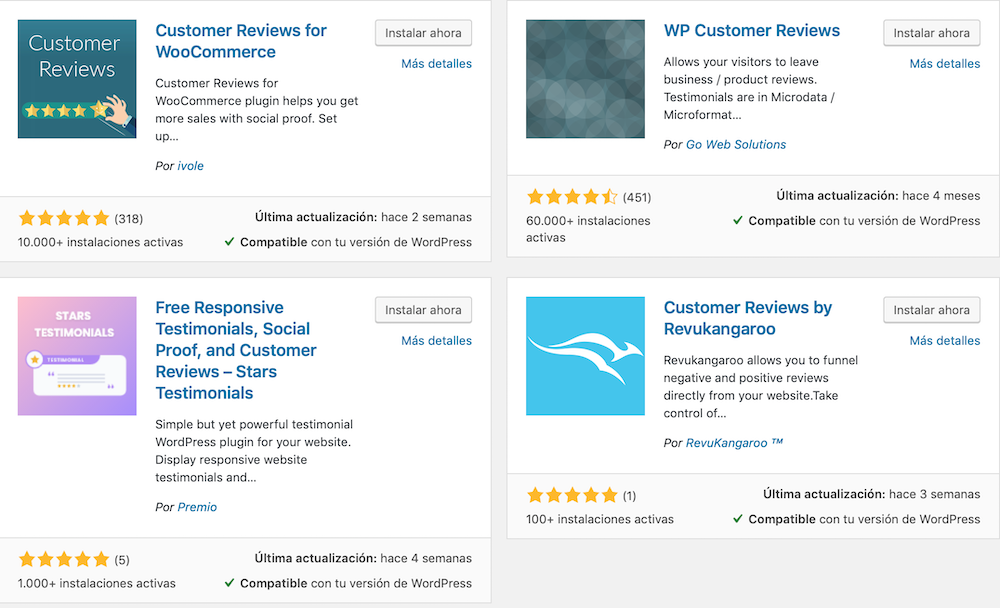Open the Customer Reviews for WooCommerce plugin icon

(x=77, y=79)
